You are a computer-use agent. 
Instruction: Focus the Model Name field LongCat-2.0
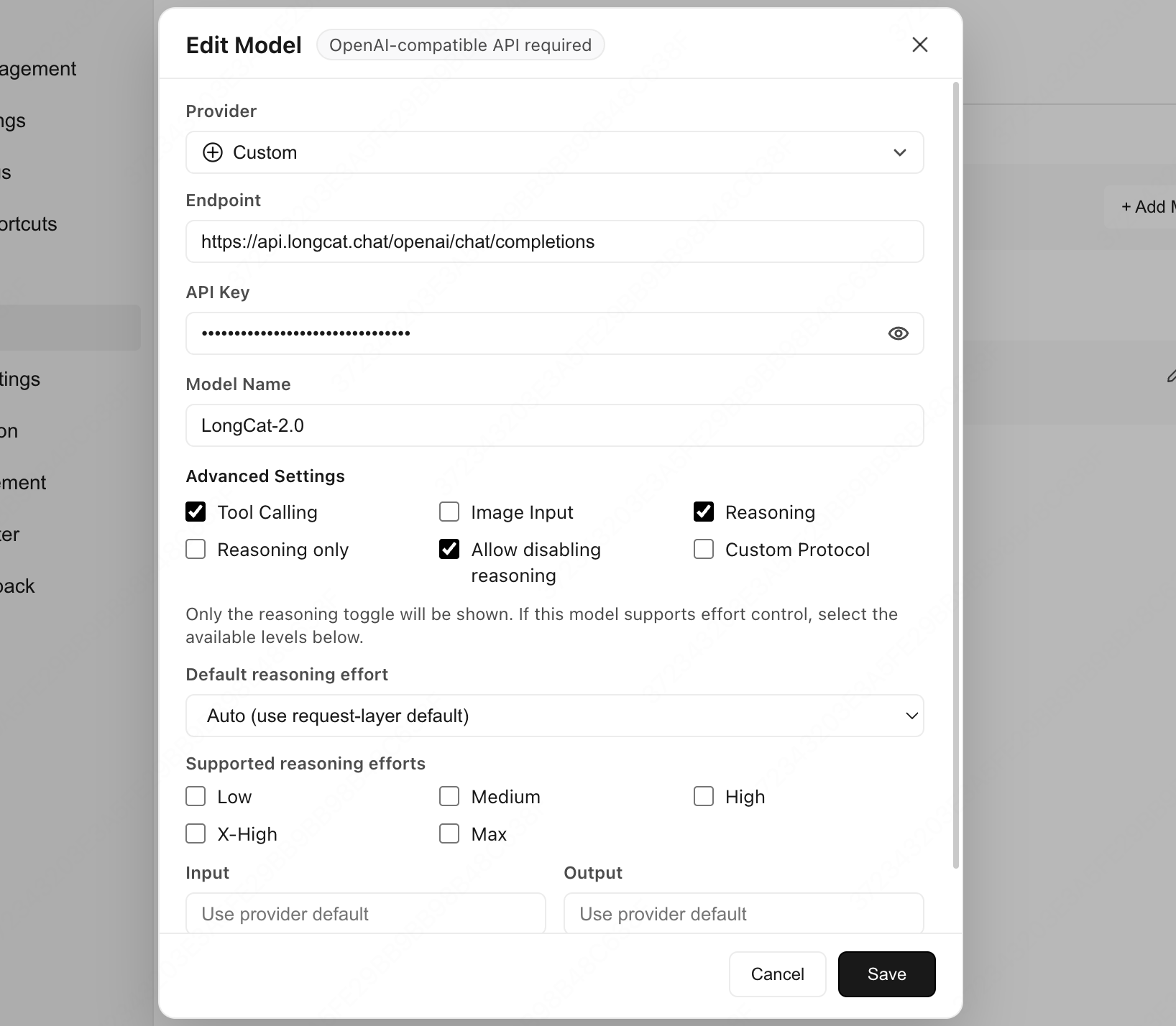point(554,425)
